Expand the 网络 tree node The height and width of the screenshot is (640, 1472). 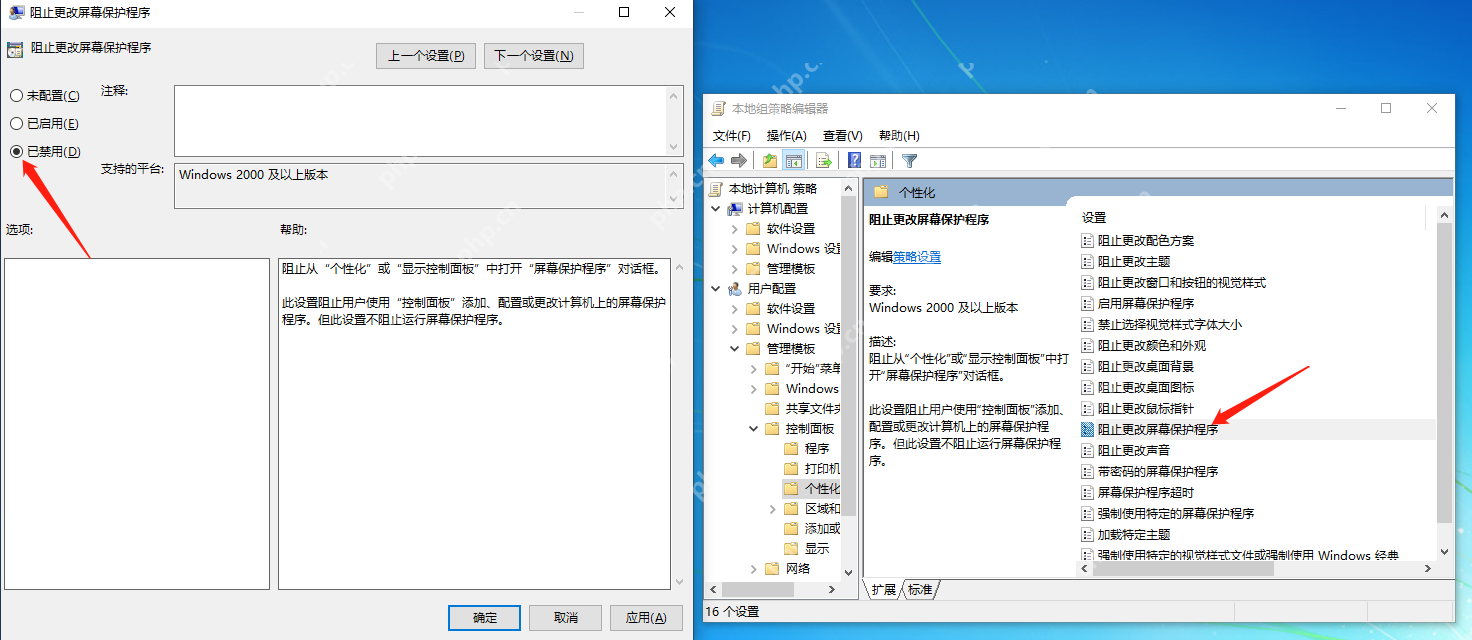coord(755,568)
